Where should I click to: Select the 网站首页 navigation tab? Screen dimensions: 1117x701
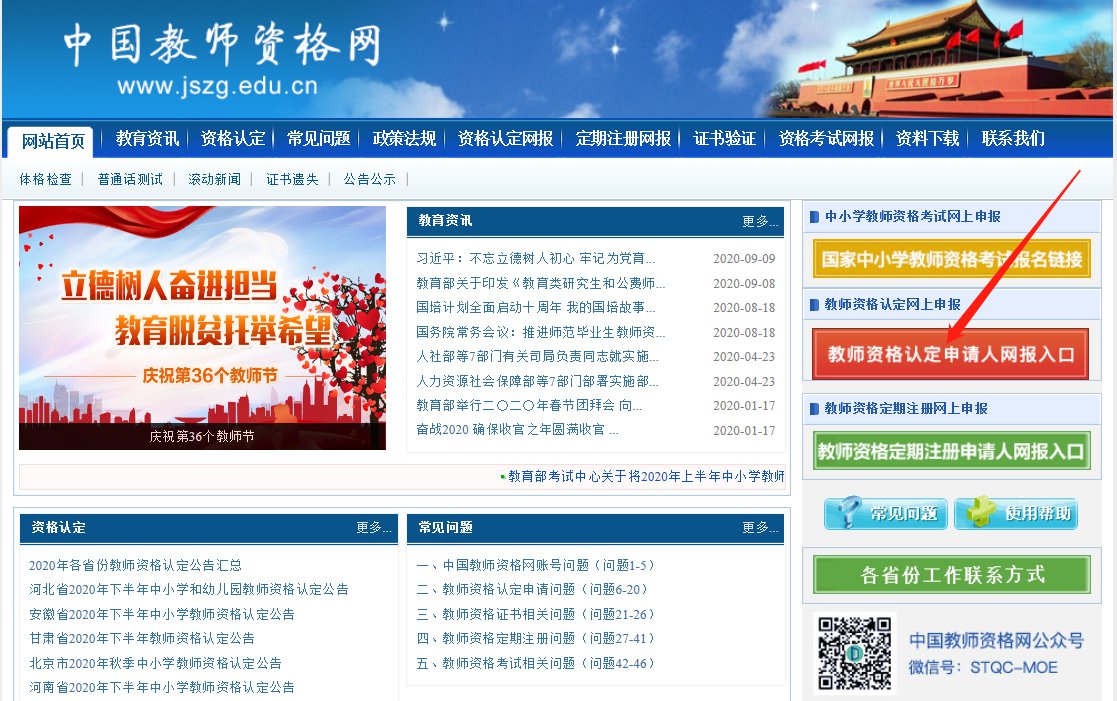53,141
